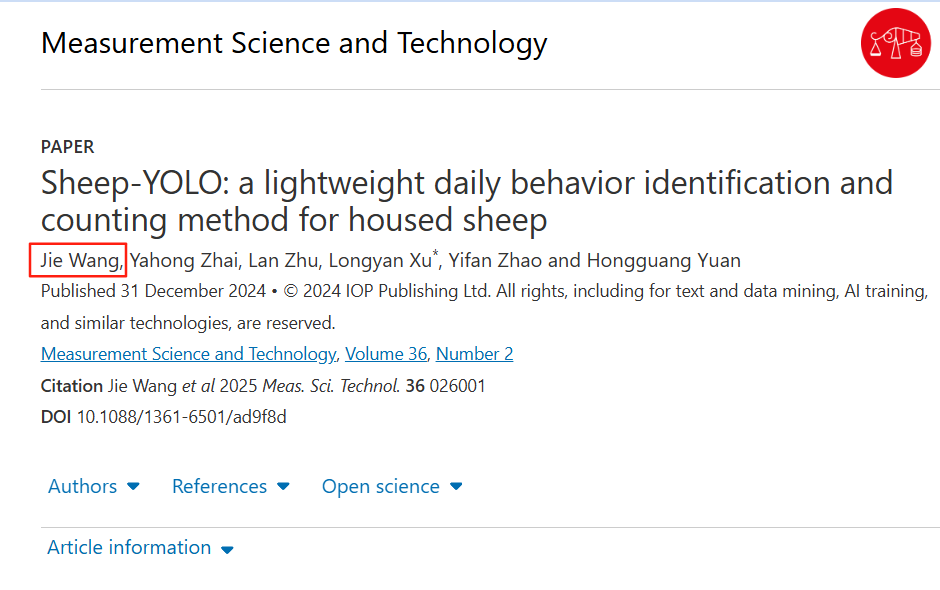Click the red journal logo icon

coord(895,43)
